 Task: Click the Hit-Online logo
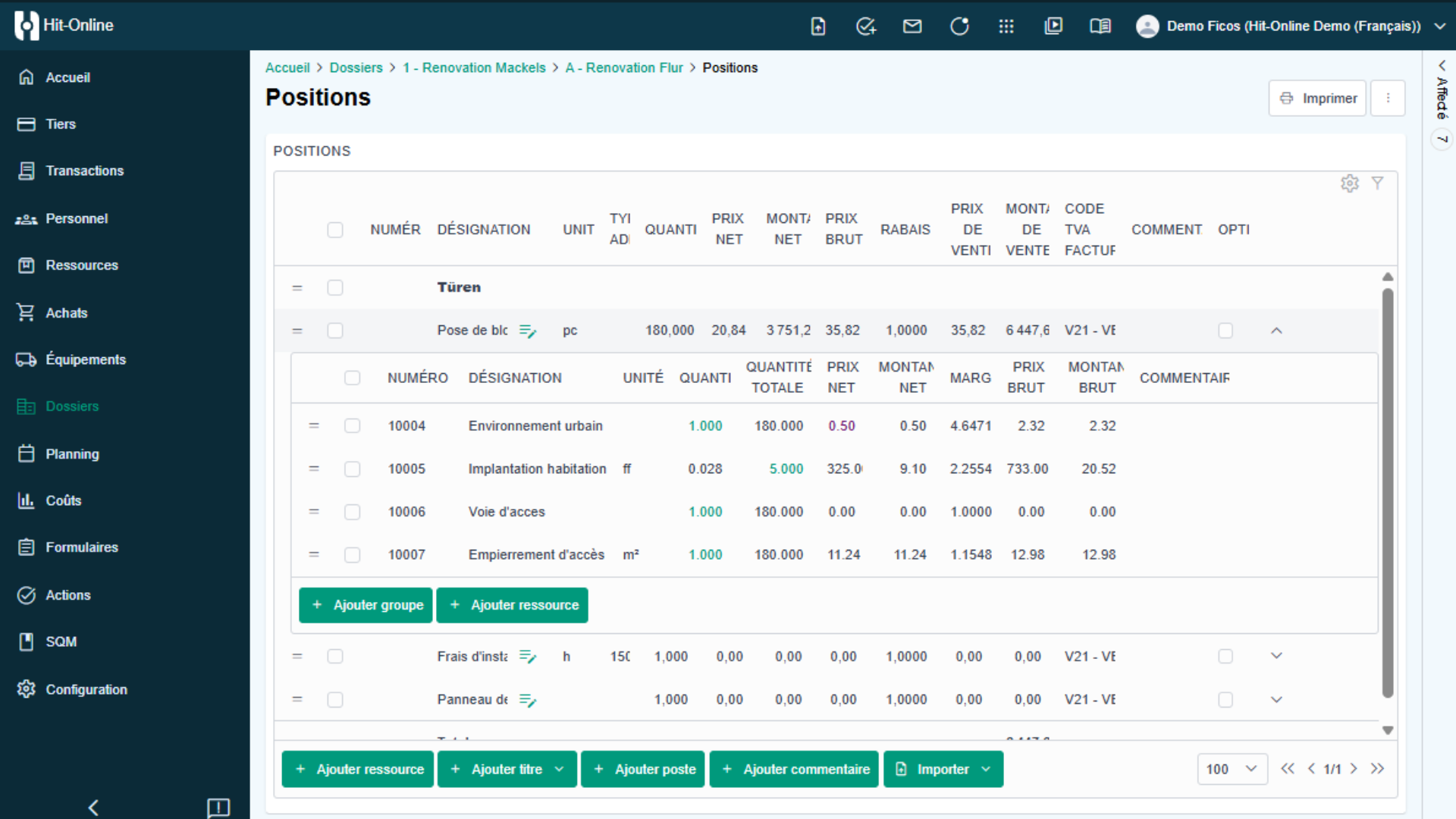click(x=64, y=25)
